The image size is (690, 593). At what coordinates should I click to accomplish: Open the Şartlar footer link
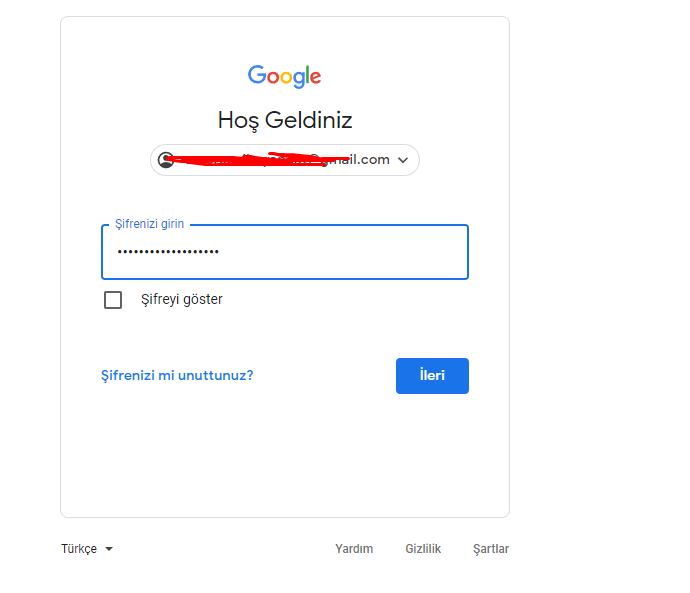point(491,549)
